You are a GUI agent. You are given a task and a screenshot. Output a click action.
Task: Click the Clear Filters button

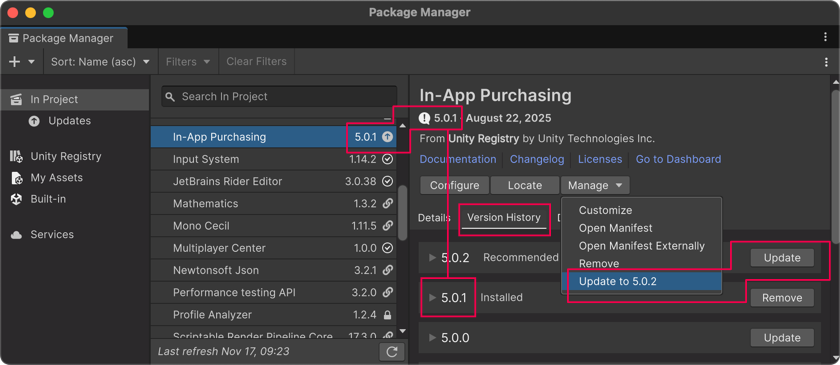[257, 62]
